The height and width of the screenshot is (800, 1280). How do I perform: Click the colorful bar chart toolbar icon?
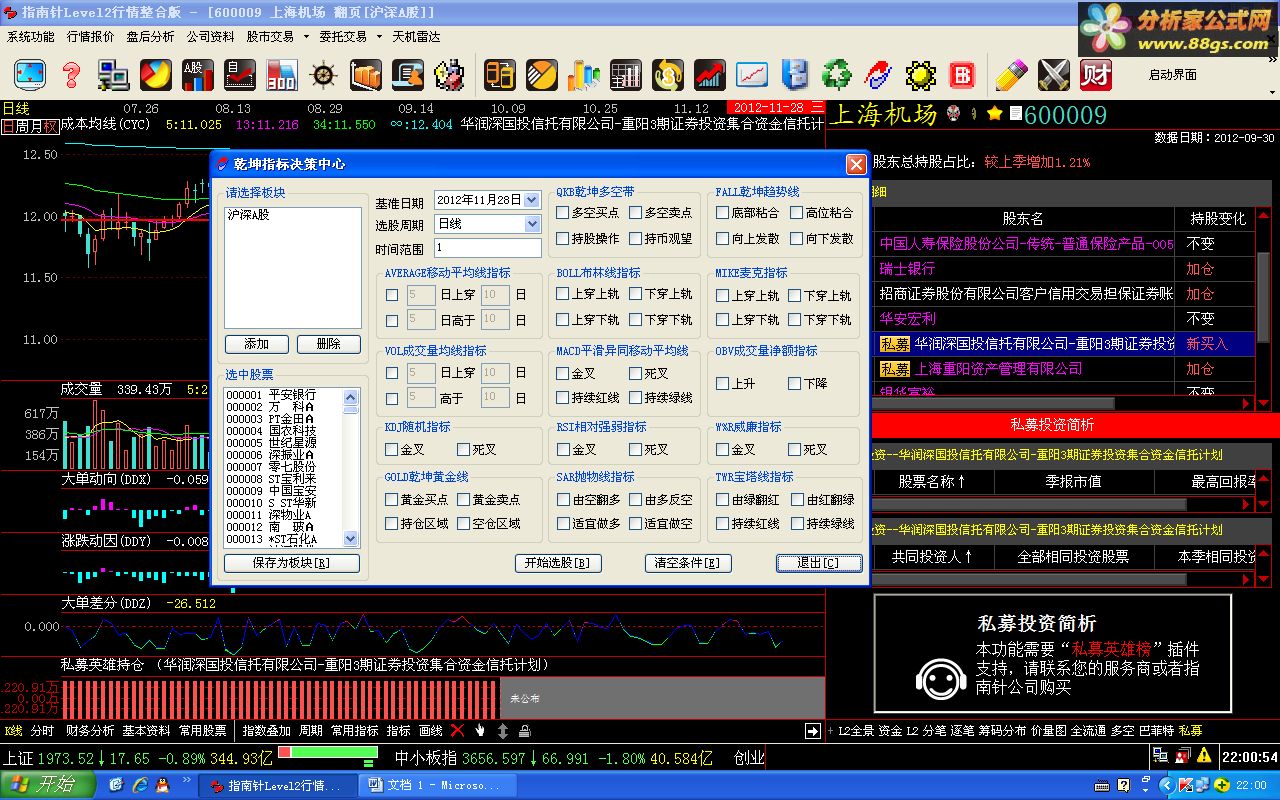[x=584, y=74]
